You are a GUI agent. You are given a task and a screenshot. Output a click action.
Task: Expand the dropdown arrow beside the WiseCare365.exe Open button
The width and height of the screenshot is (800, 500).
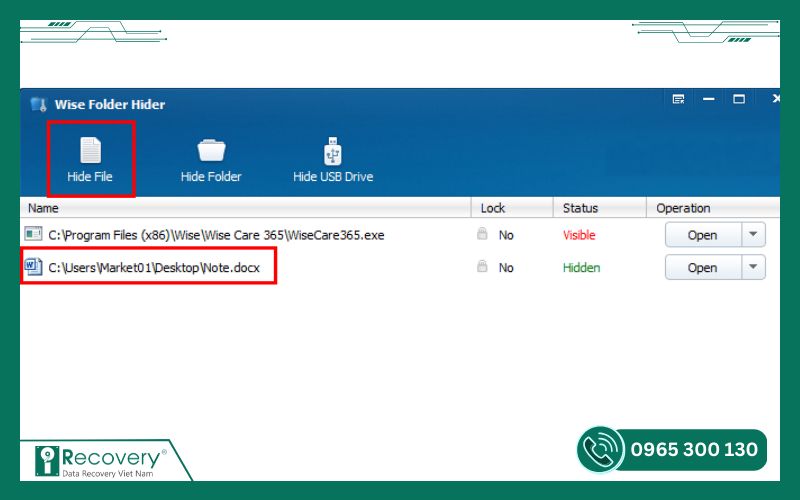(x=753, y=235)
